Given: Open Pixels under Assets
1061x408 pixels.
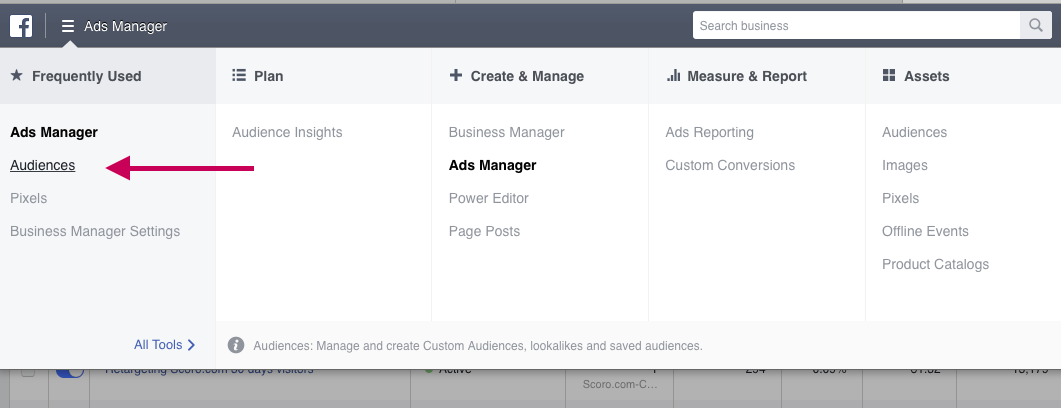Looking at the screenshot, I should pyautogui.click(x=900, y=198).
